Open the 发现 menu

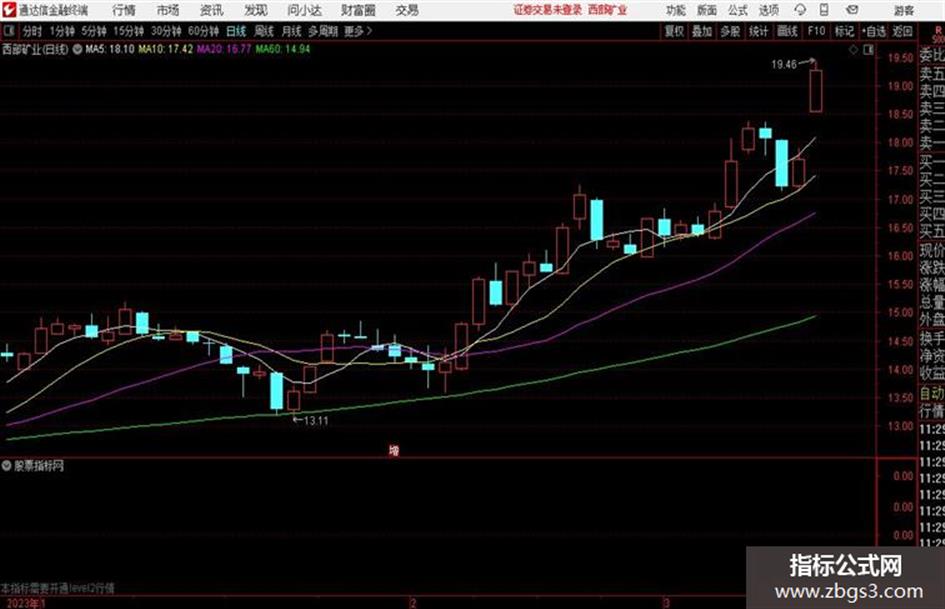[256, 10]
